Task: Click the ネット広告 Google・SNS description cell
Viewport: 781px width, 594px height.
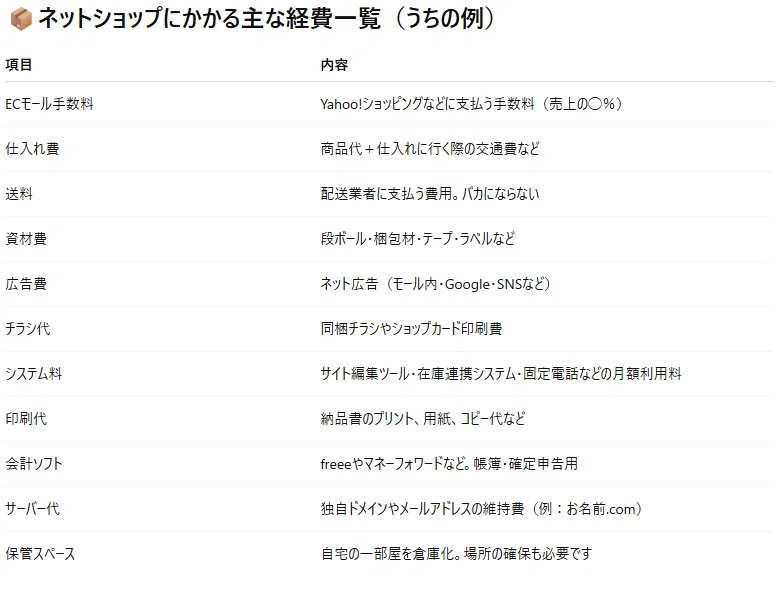Action: click(436, 284)
